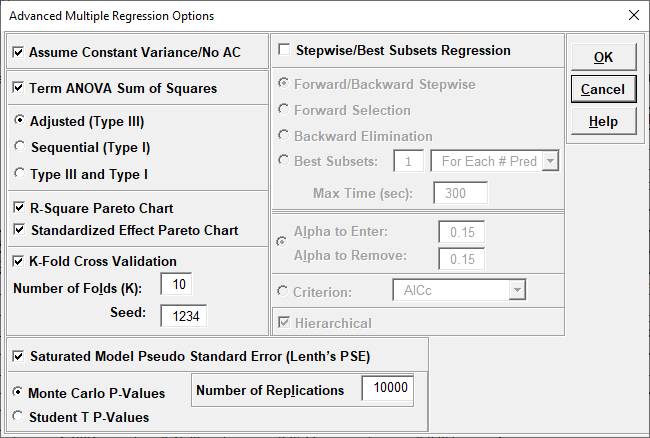Select Backward Elimination radio option

[283, 135]
